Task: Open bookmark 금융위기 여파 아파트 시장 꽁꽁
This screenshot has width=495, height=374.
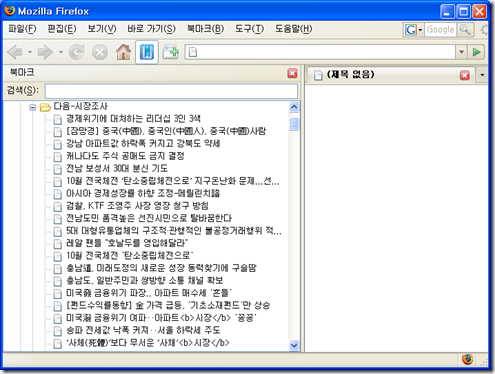Action: tap(161, 318)
